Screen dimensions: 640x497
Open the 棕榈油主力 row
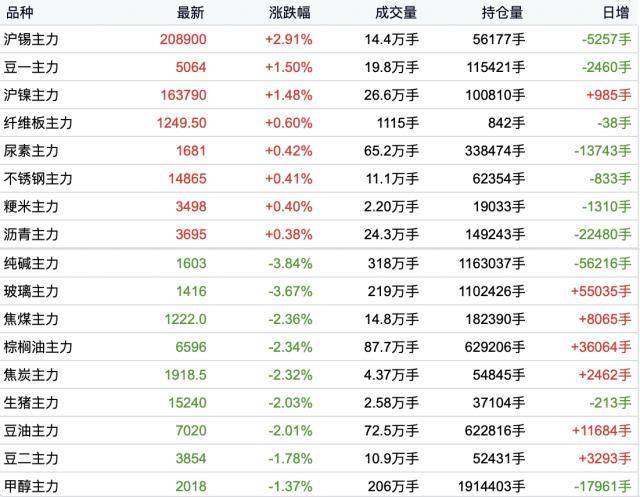coord(39,347)
